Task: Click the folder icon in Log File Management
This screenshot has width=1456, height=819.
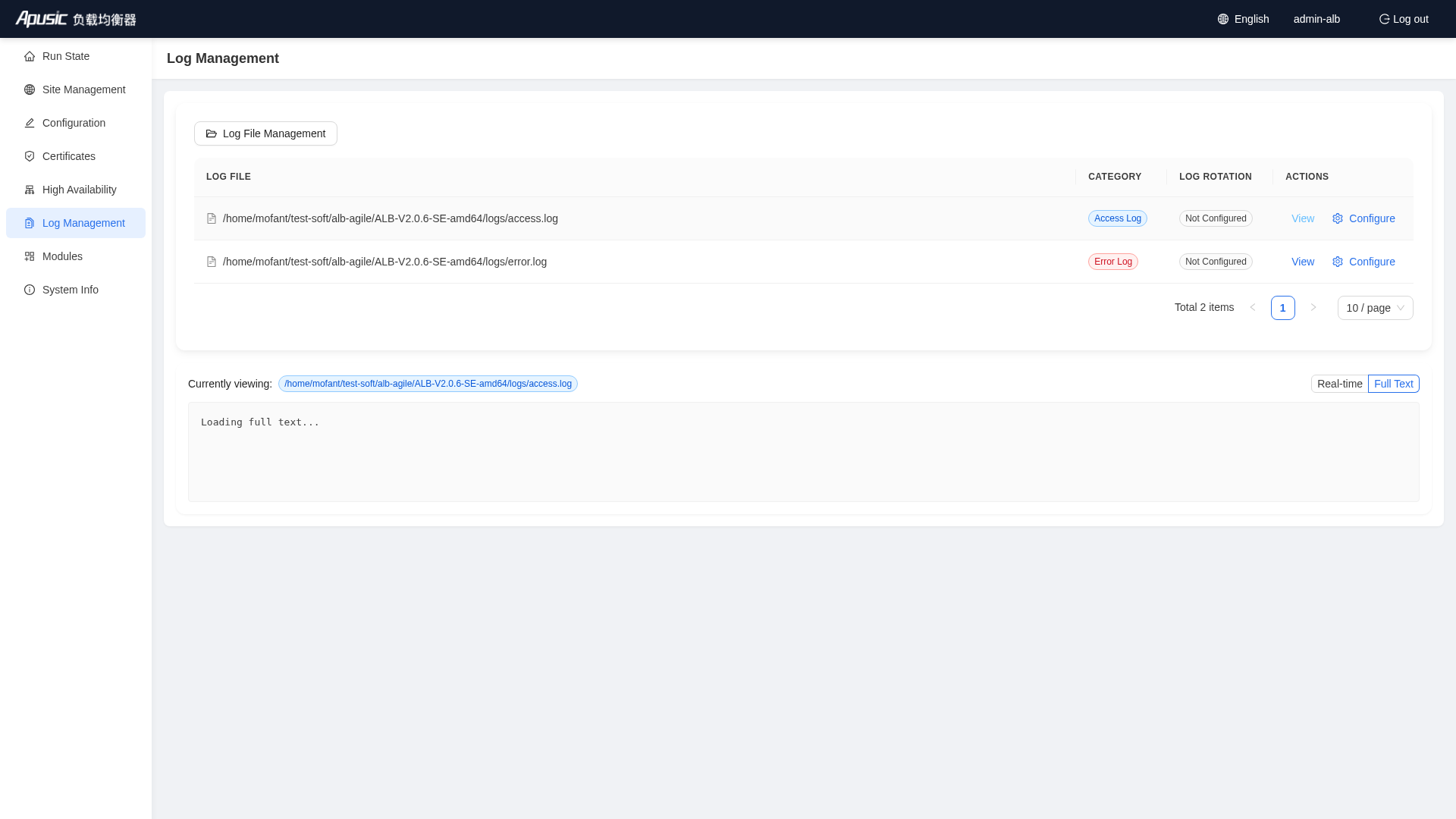Action: pyautogui.click(x=212, y=133)
